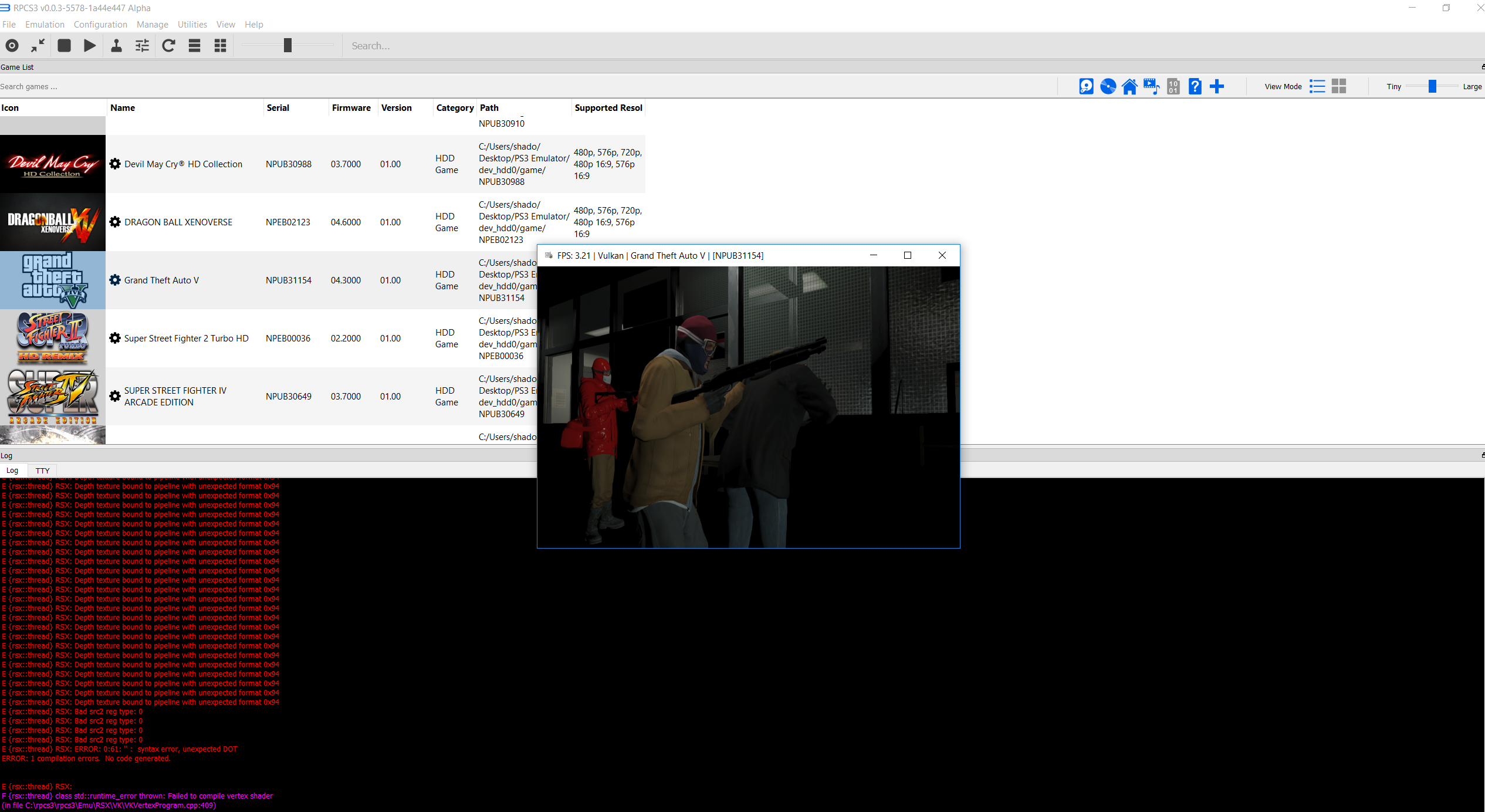1485x812 pixels.
Task: Open the Config sliders icon
Action: [x=142, y=46]
